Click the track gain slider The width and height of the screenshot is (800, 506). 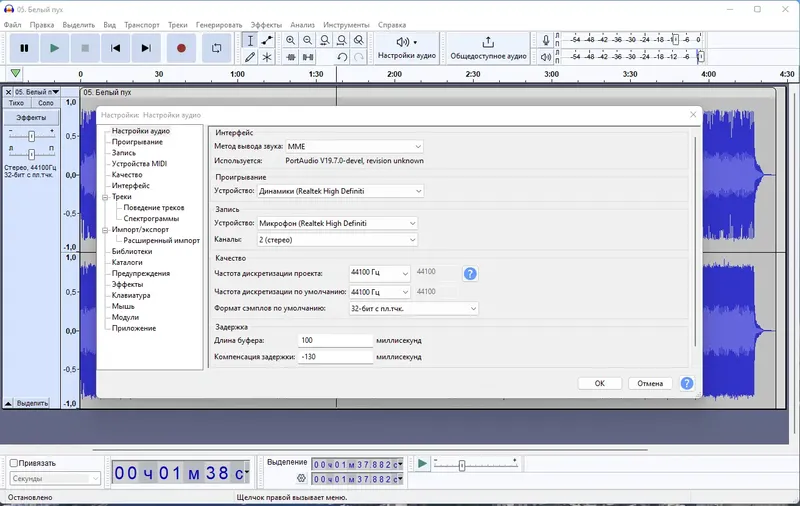click(x=31, y=136)
